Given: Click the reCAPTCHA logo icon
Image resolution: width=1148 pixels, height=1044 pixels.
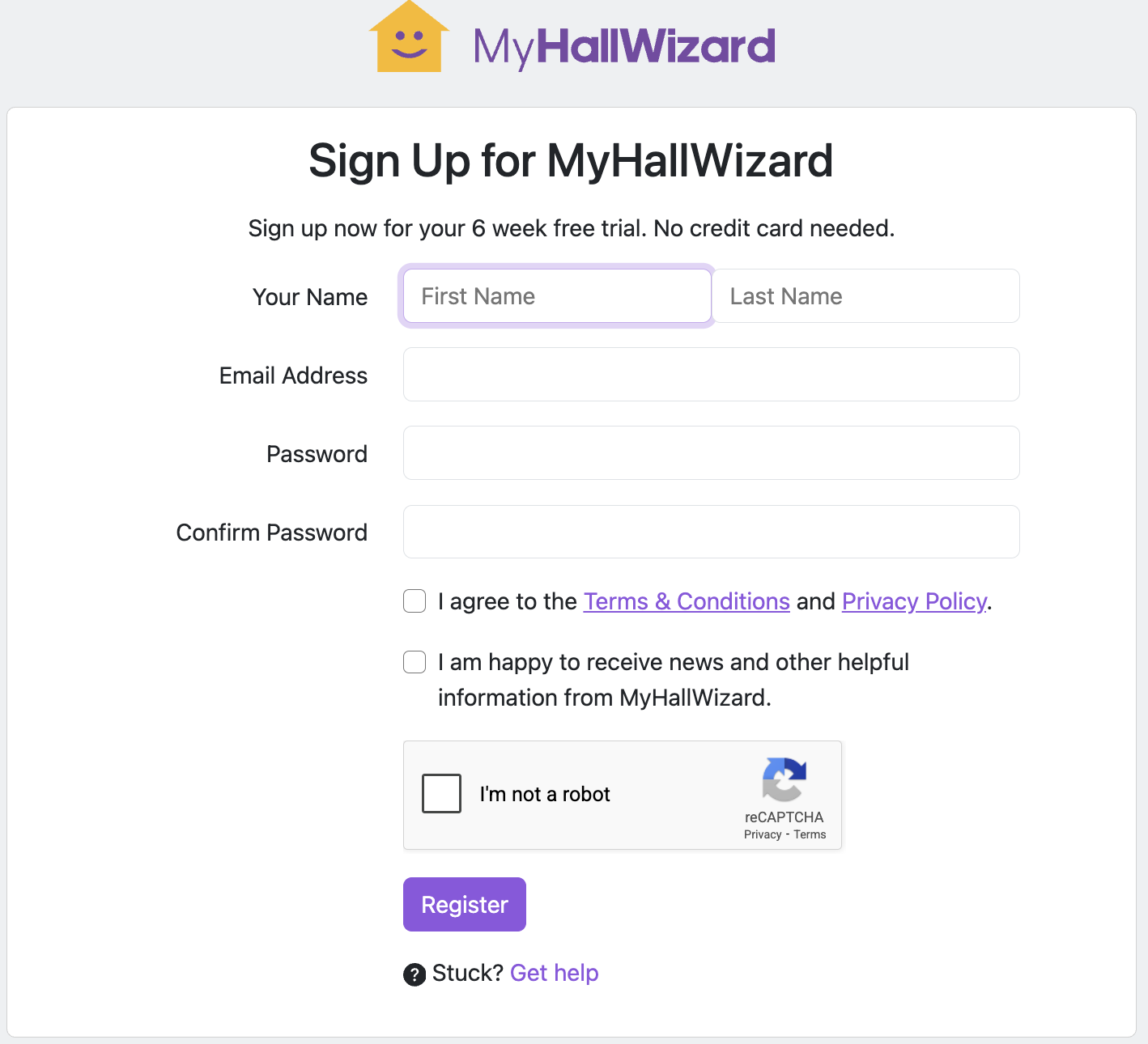Looking at the screenshot, I should (784, 779).
